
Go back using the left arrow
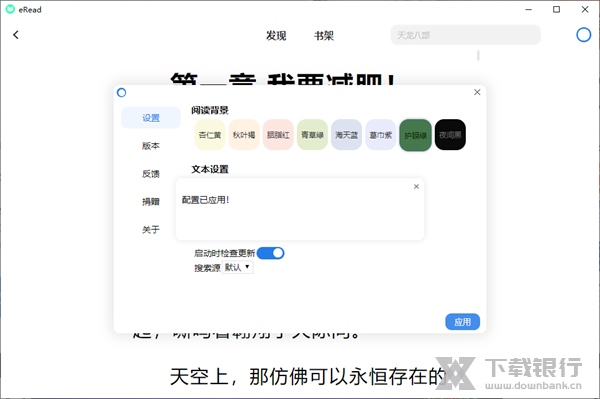click(x=16, y=35)
